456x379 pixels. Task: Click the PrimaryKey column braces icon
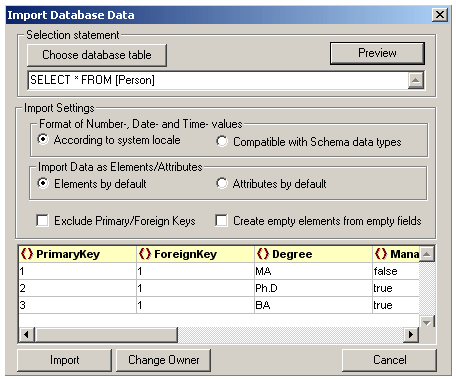(27, 254)
